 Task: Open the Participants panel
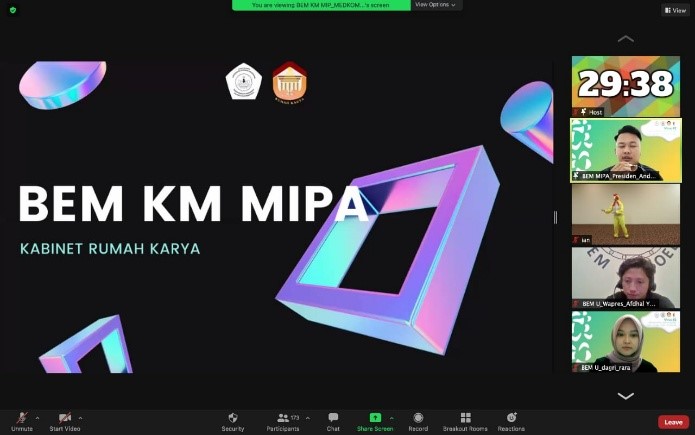point(284,418)
